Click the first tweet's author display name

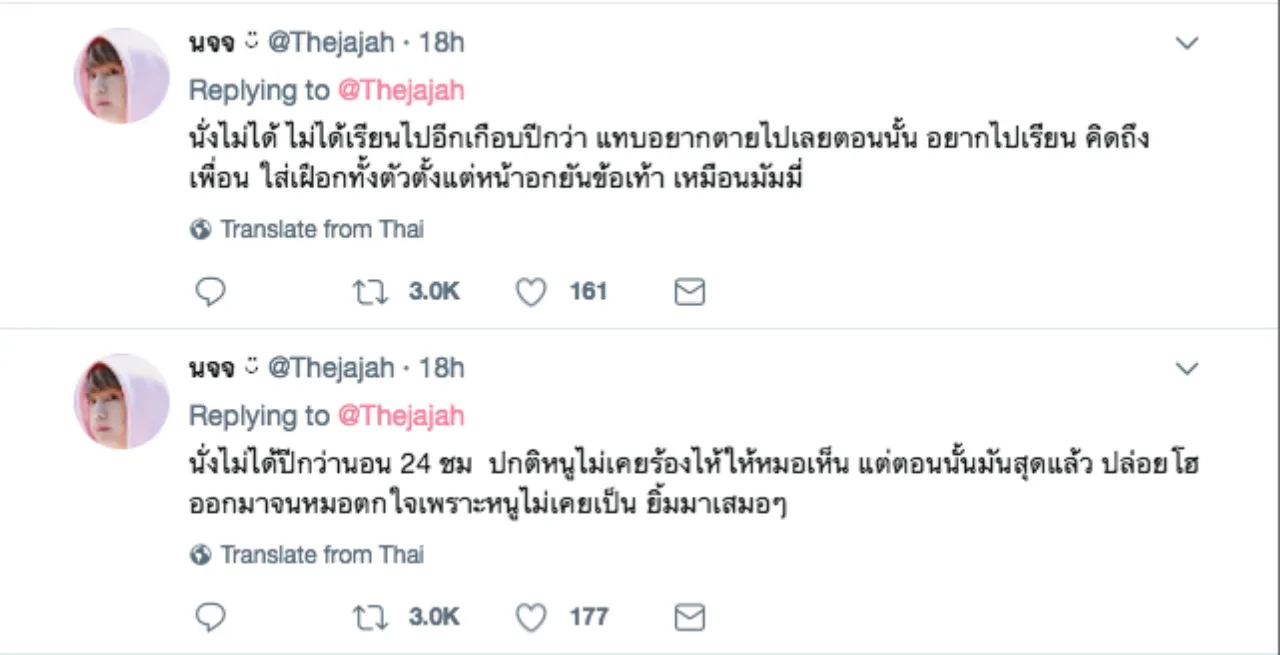click(211, 43)
